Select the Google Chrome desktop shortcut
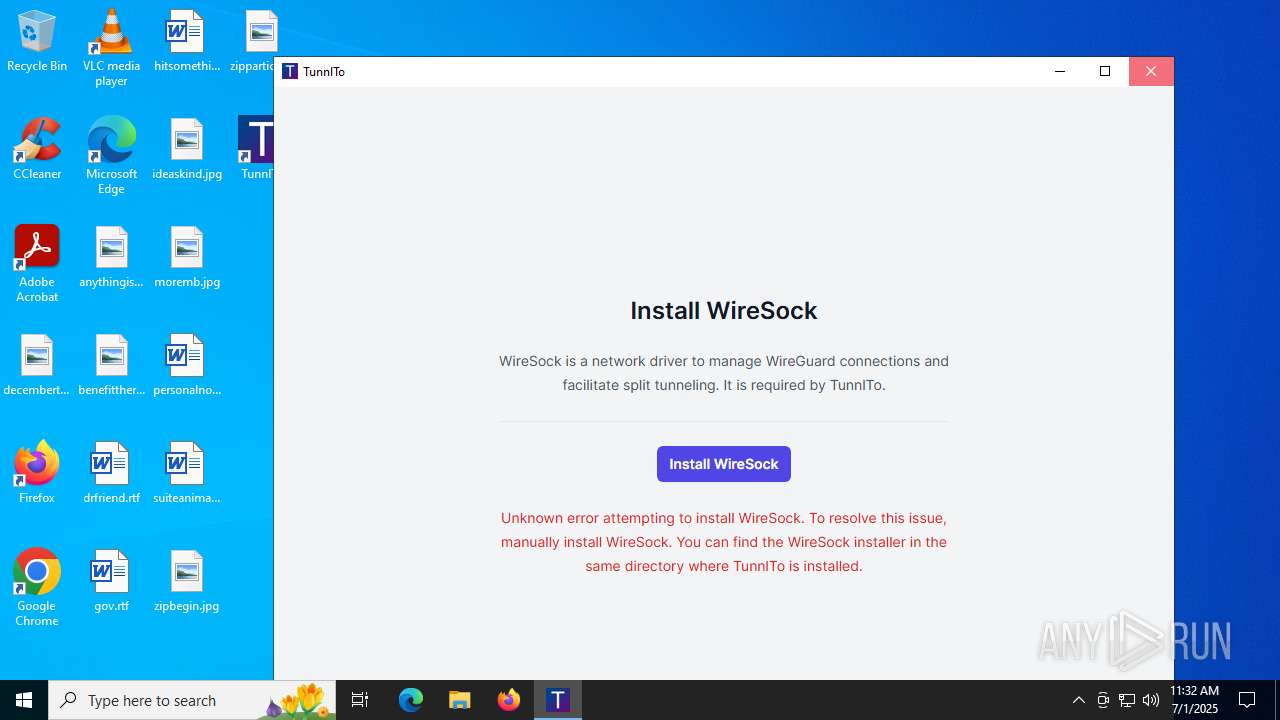The width and height of the screenshot is (1280, 720). [x=37, y=588]
